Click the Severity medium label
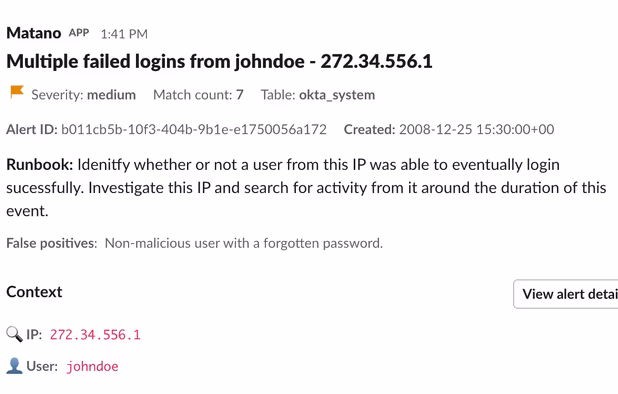The height and width of the screenshot is (394, 618). (x=84, y=95)
